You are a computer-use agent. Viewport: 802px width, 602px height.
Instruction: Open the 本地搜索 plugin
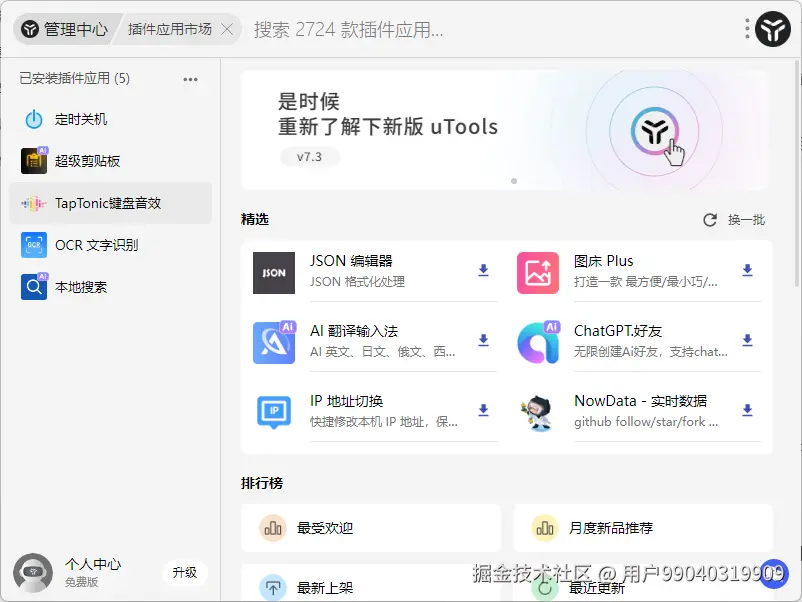110,287
